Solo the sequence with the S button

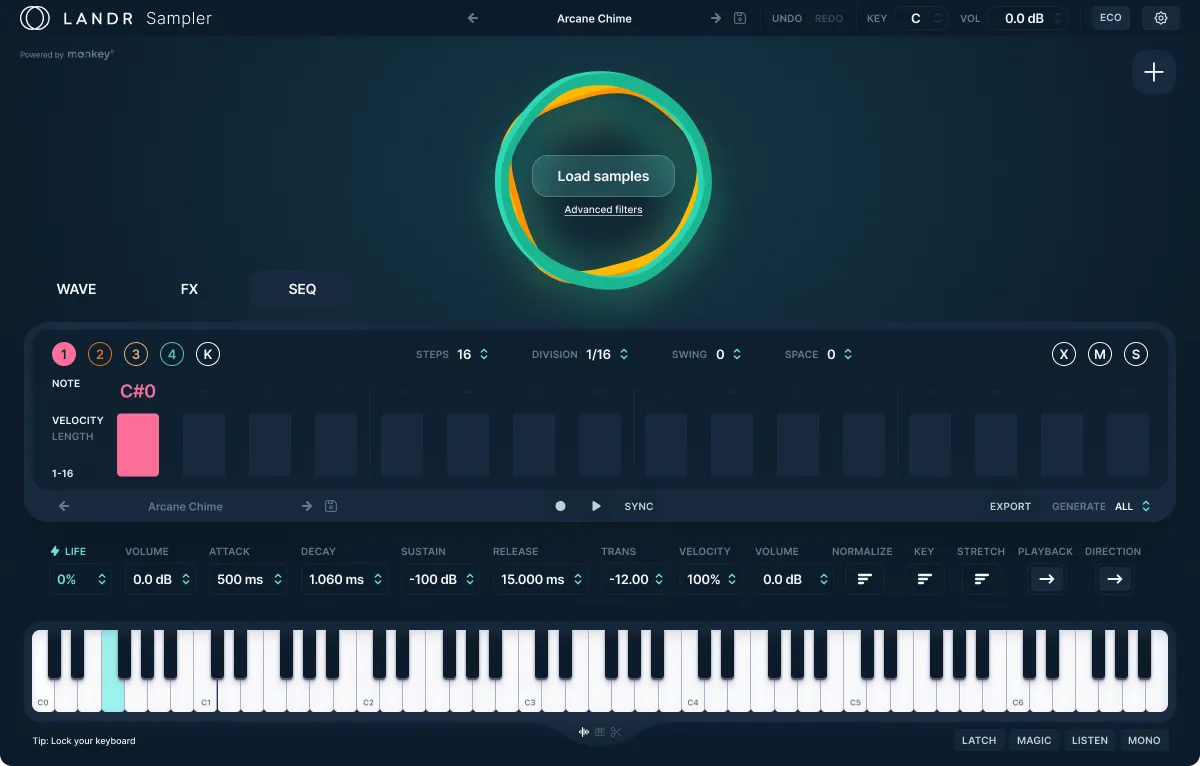(1136, 353)
